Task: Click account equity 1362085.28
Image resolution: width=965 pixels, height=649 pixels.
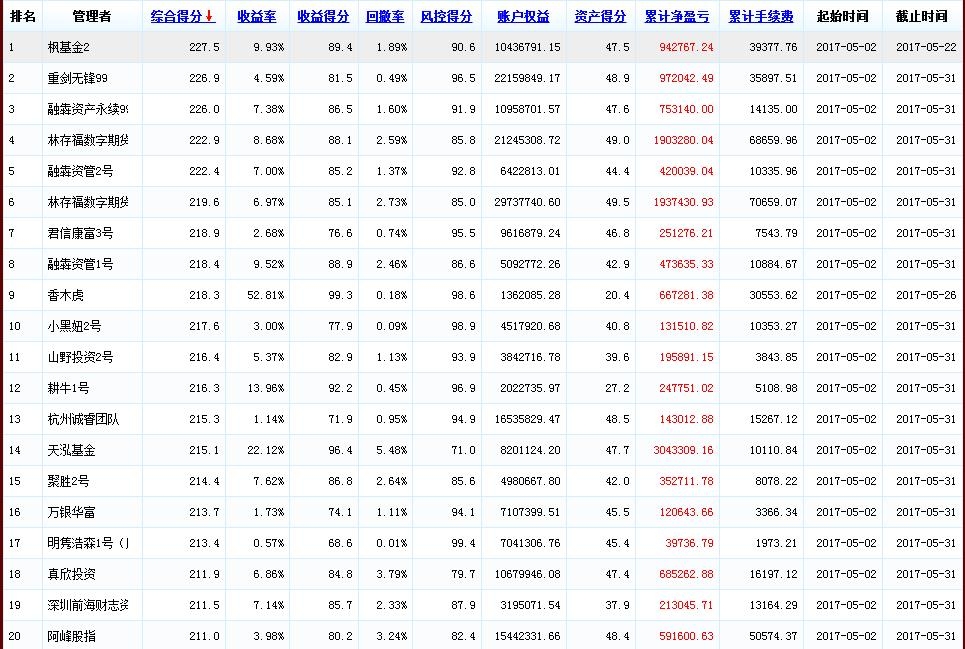Action: point(531,295)
